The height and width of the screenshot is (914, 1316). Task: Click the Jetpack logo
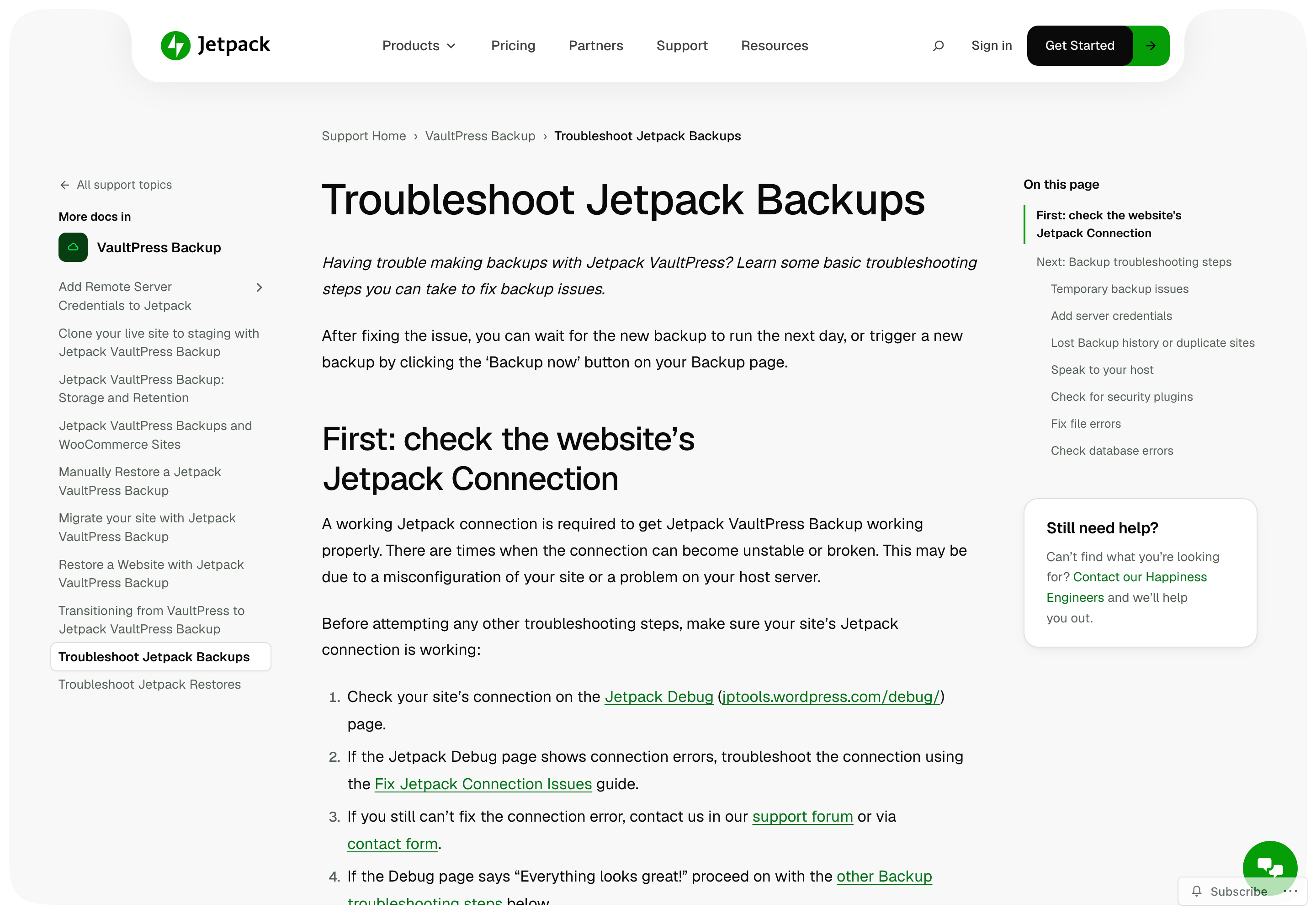[x=215, y=45]
